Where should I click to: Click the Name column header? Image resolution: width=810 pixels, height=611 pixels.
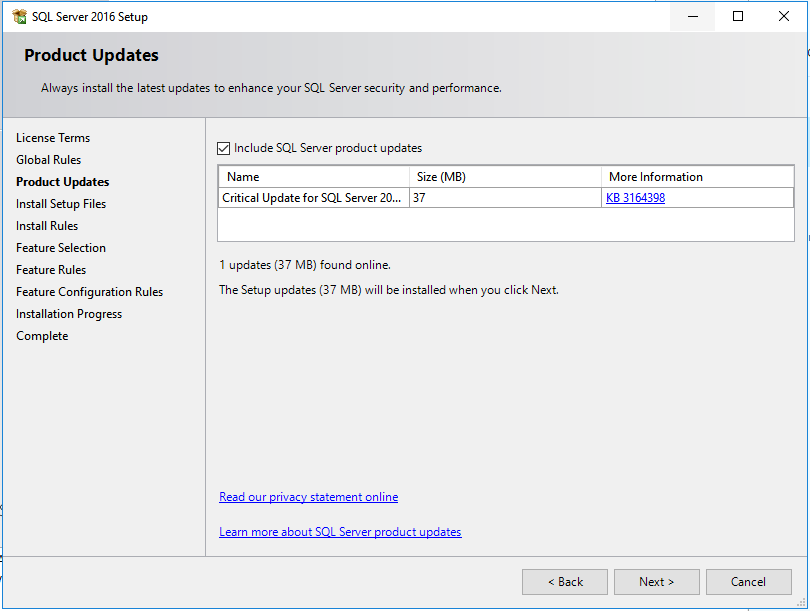click(x=243, y=176)
